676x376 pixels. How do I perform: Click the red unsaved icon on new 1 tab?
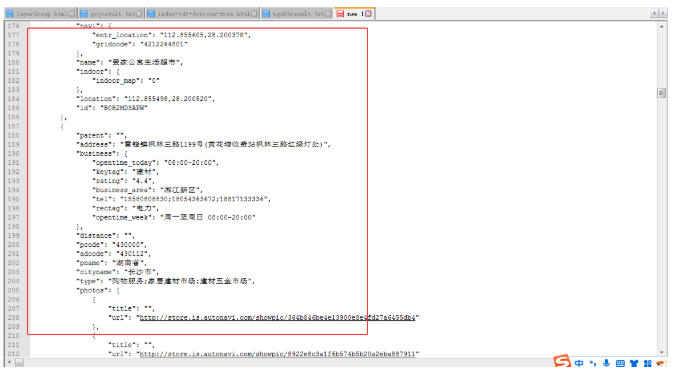340,14
